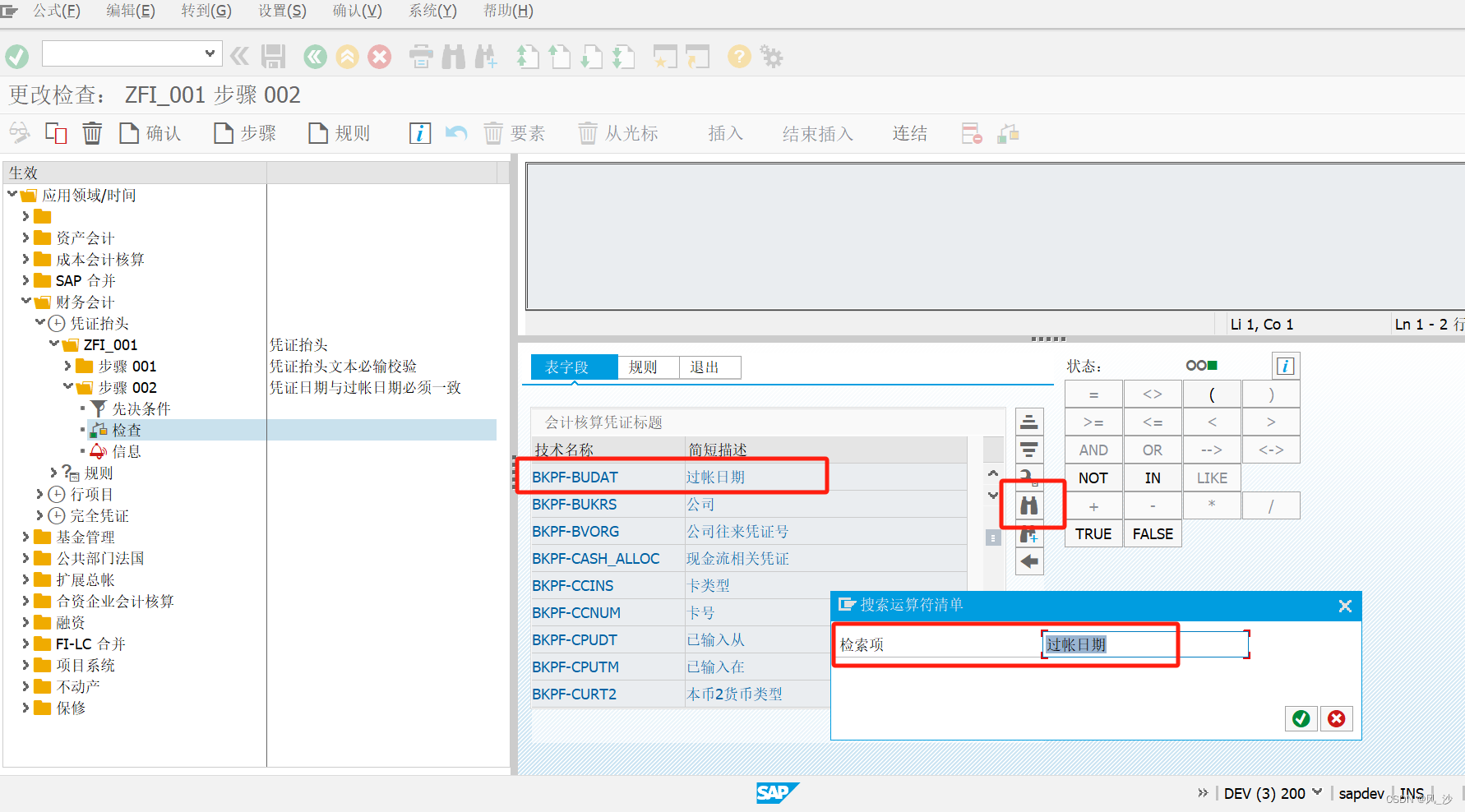
Task: Click the 规则 toolbar button
Action: click(340, 133)
